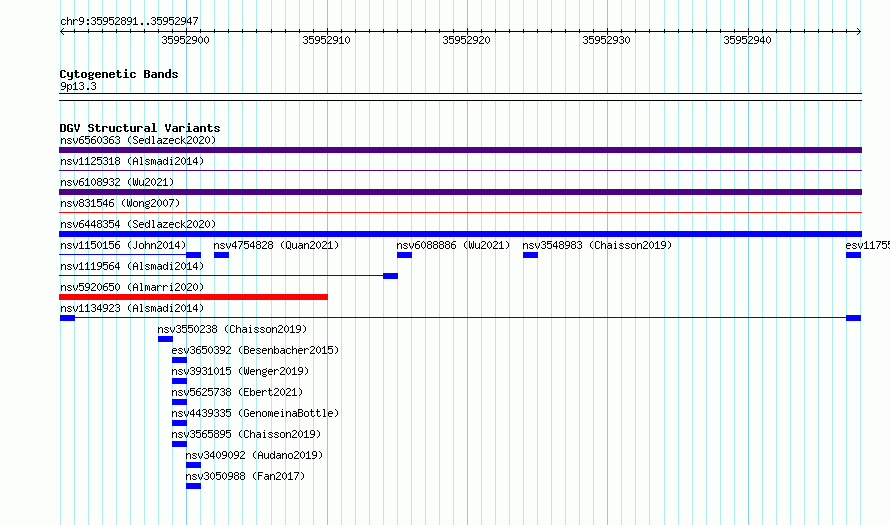Click ruler position 35952900
890x525 pixels.
[186, 40]
